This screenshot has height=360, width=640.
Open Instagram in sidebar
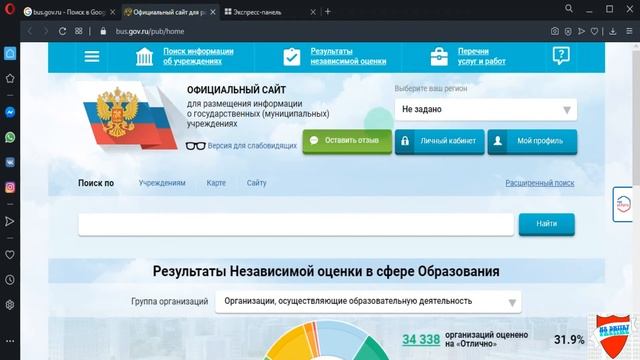point(10,187)
